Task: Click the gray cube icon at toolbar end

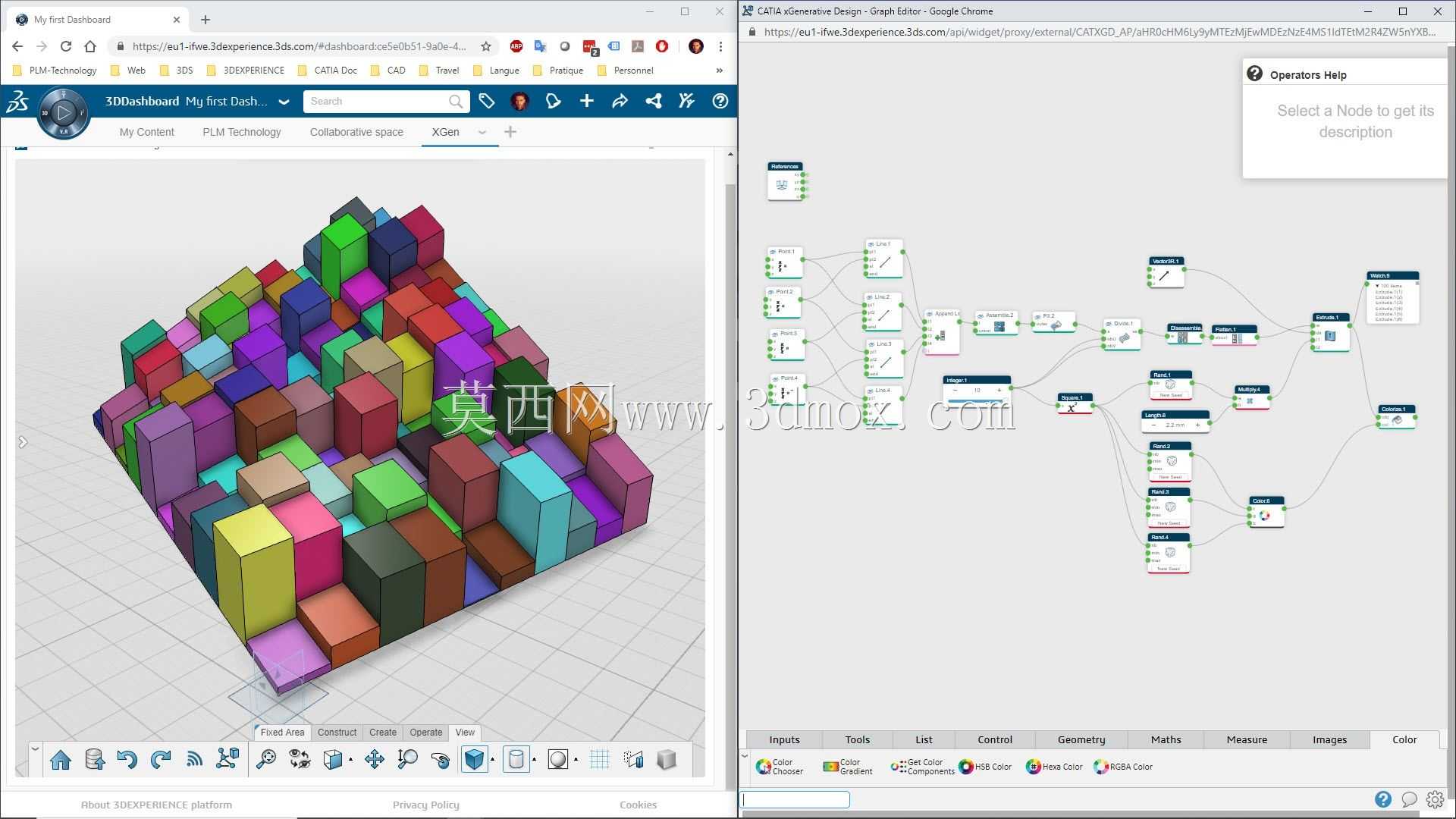Action: pyautogui.click(x=667, y=759)
